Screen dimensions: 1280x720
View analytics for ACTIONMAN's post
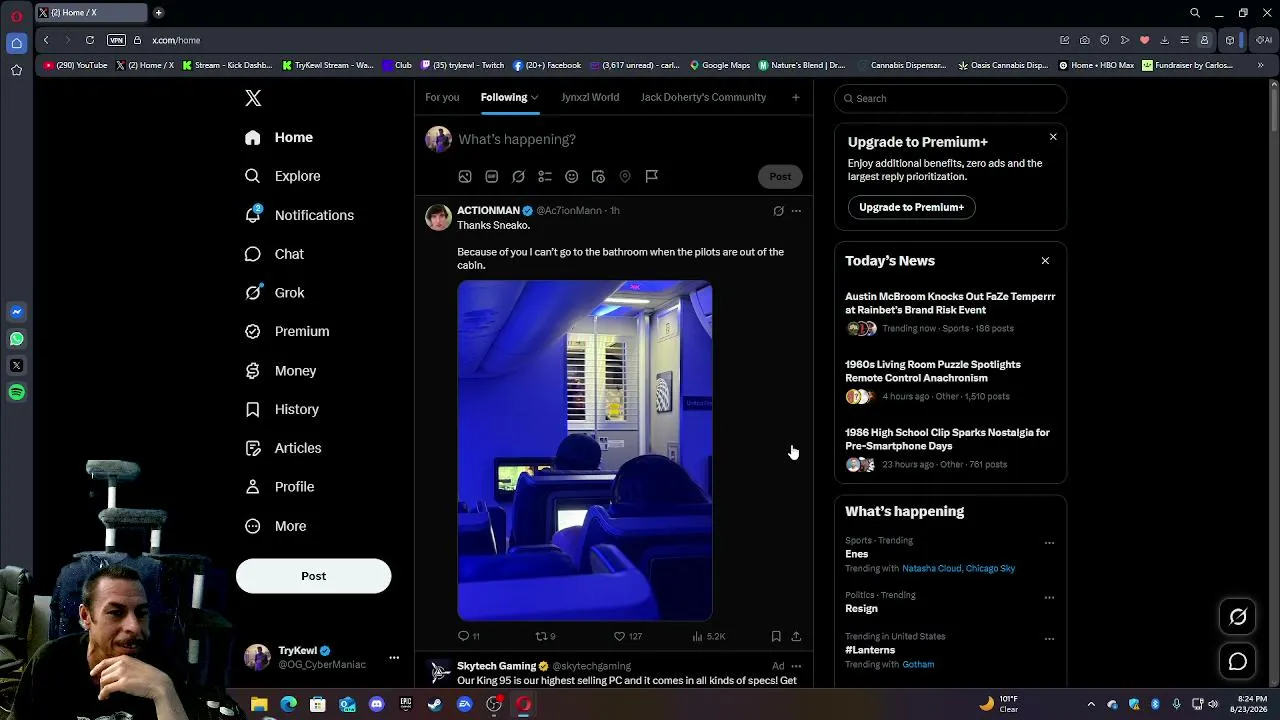(708, 636)
